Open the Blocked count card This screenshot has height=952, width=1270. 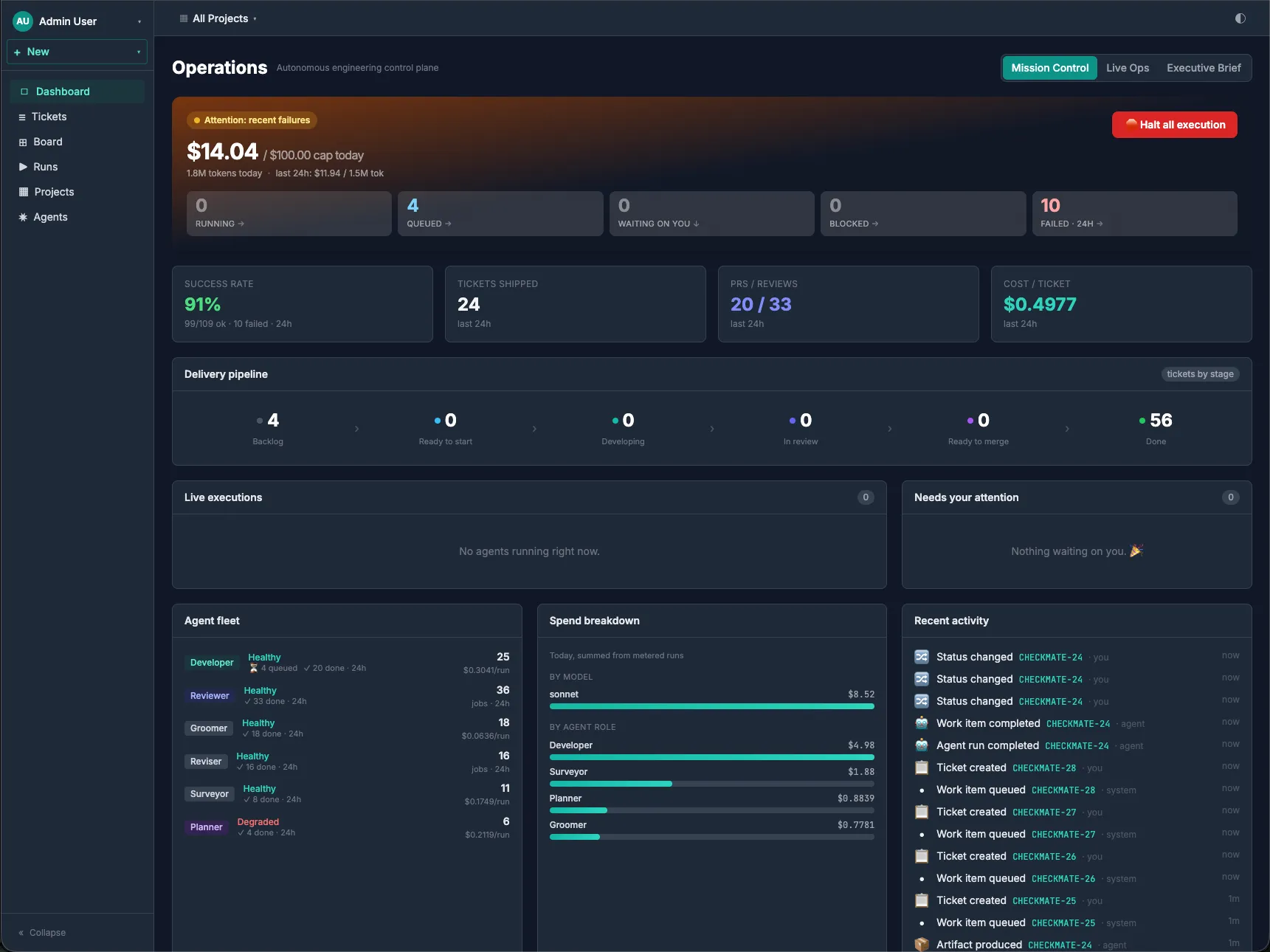point(923,214)
